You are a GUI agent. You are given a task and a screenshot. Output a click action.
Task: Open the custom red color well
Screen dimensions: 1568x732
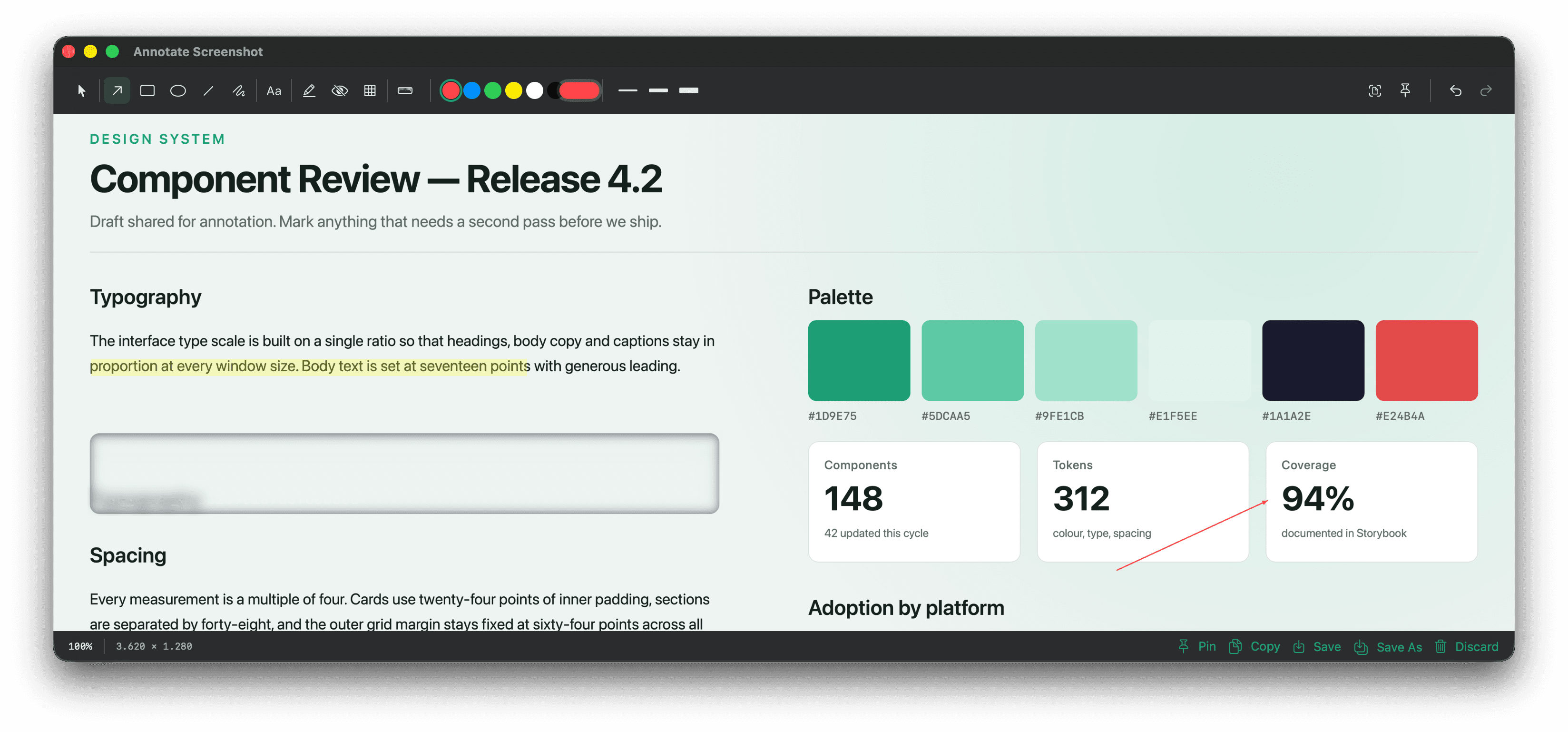pos(580,91)
